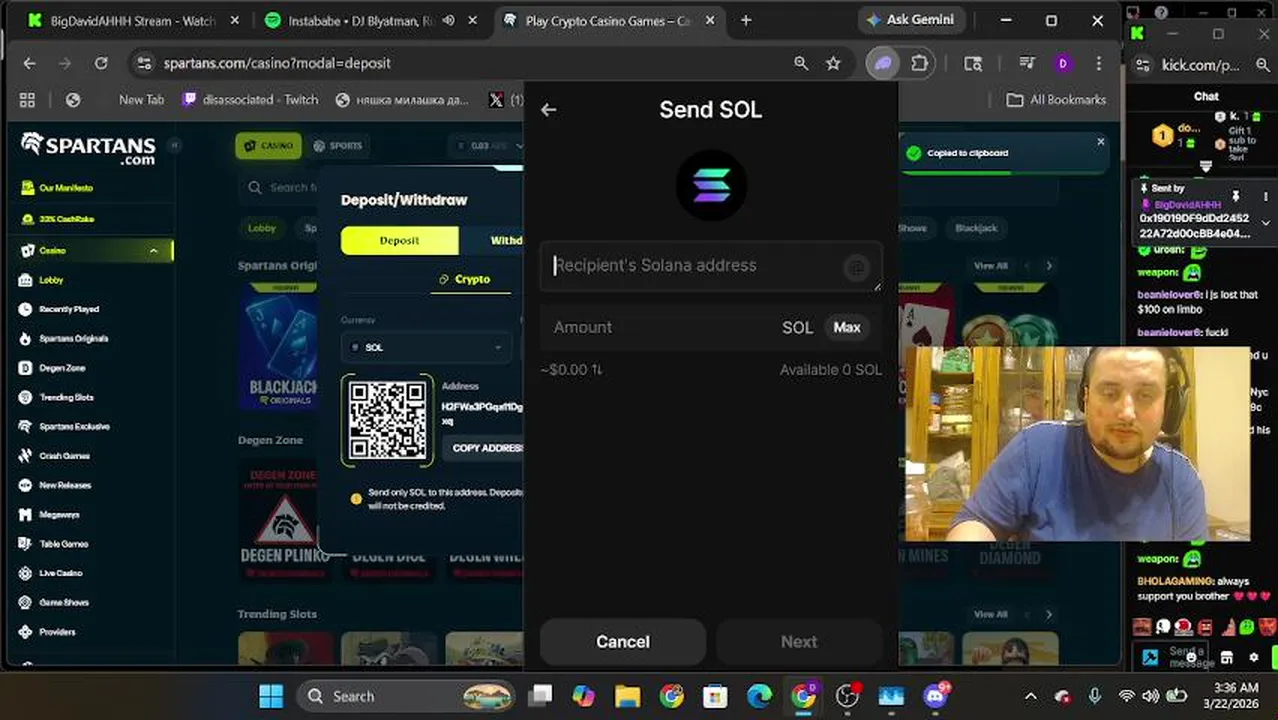Reload the spartans.com page
This screenshot has width=1278, height=720.
pos(101,63)
